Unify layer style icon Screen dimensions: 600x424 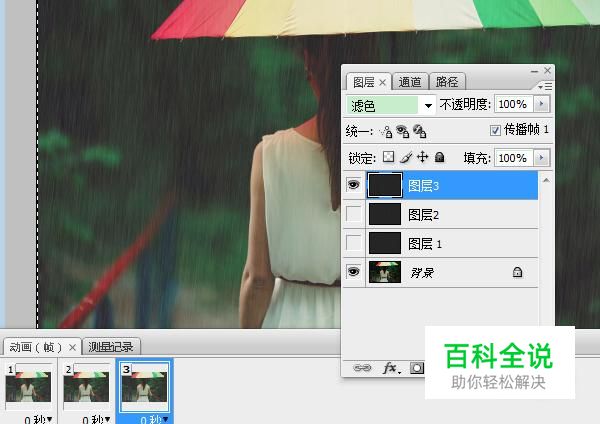(x=420, y=131)
